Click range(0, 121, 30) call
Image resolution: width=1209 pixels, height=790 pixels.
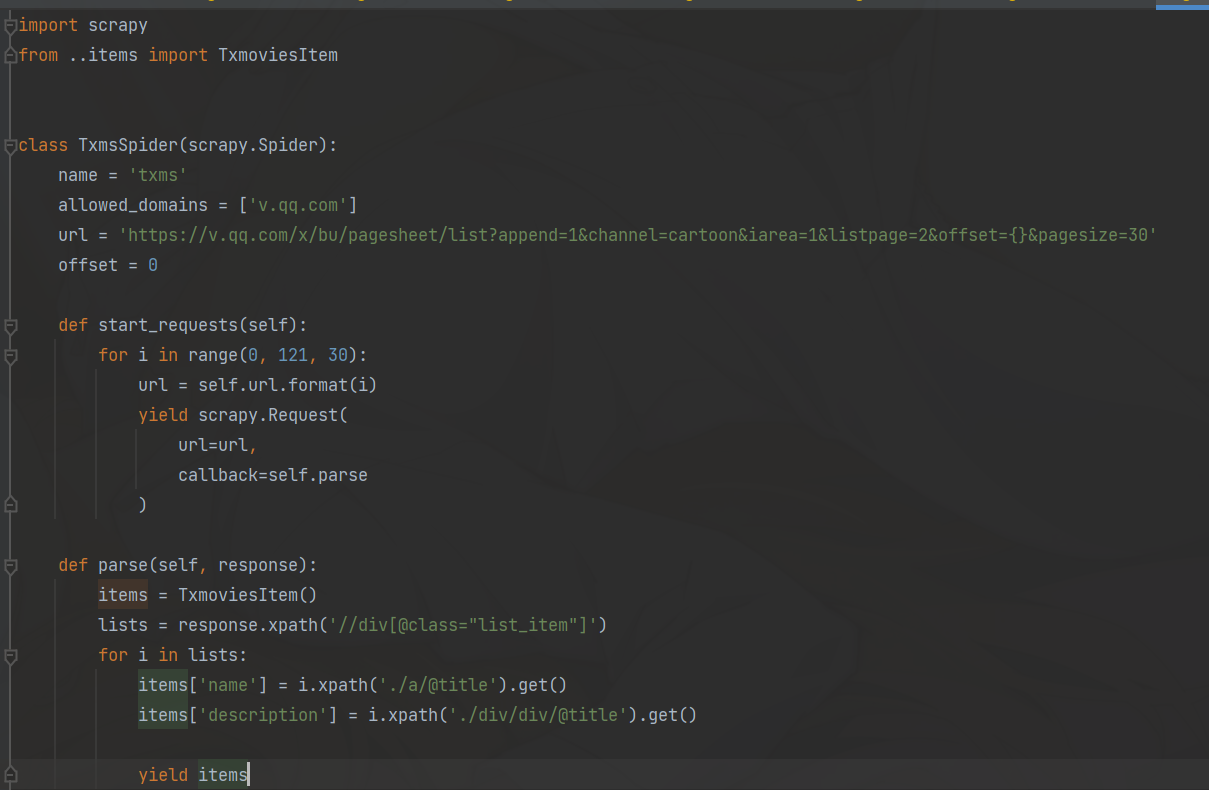(273, 355)
